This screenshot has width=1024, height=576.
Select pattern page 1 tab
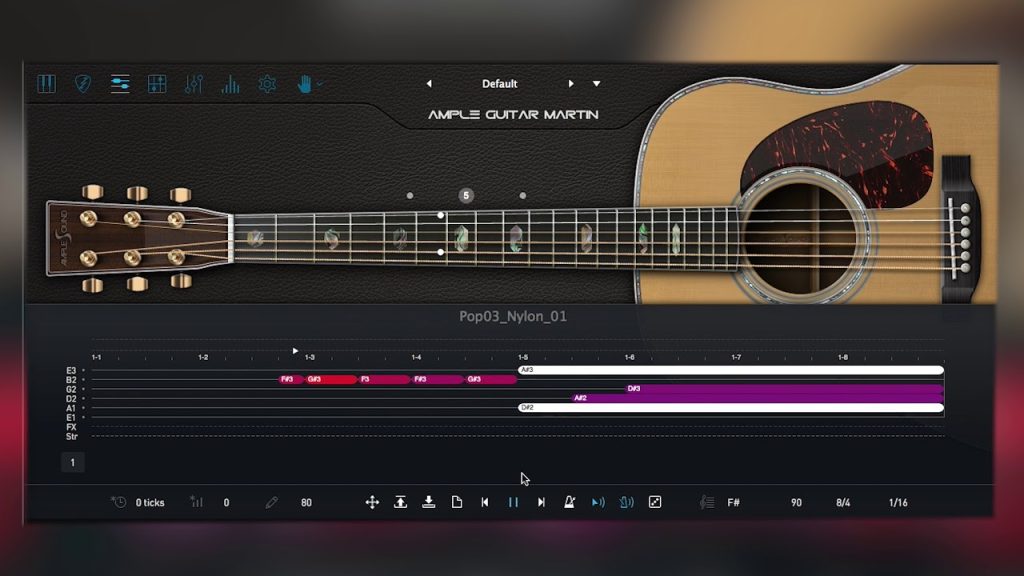coord(72,462)
